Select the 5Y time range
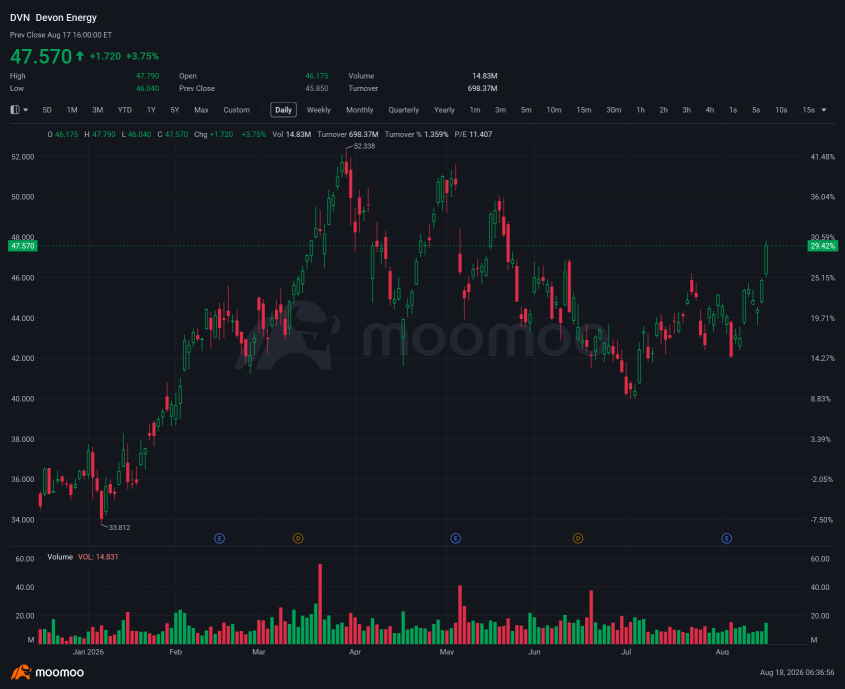Image resolution: width=845 pixels, height=689 pixels. (175, 110)
